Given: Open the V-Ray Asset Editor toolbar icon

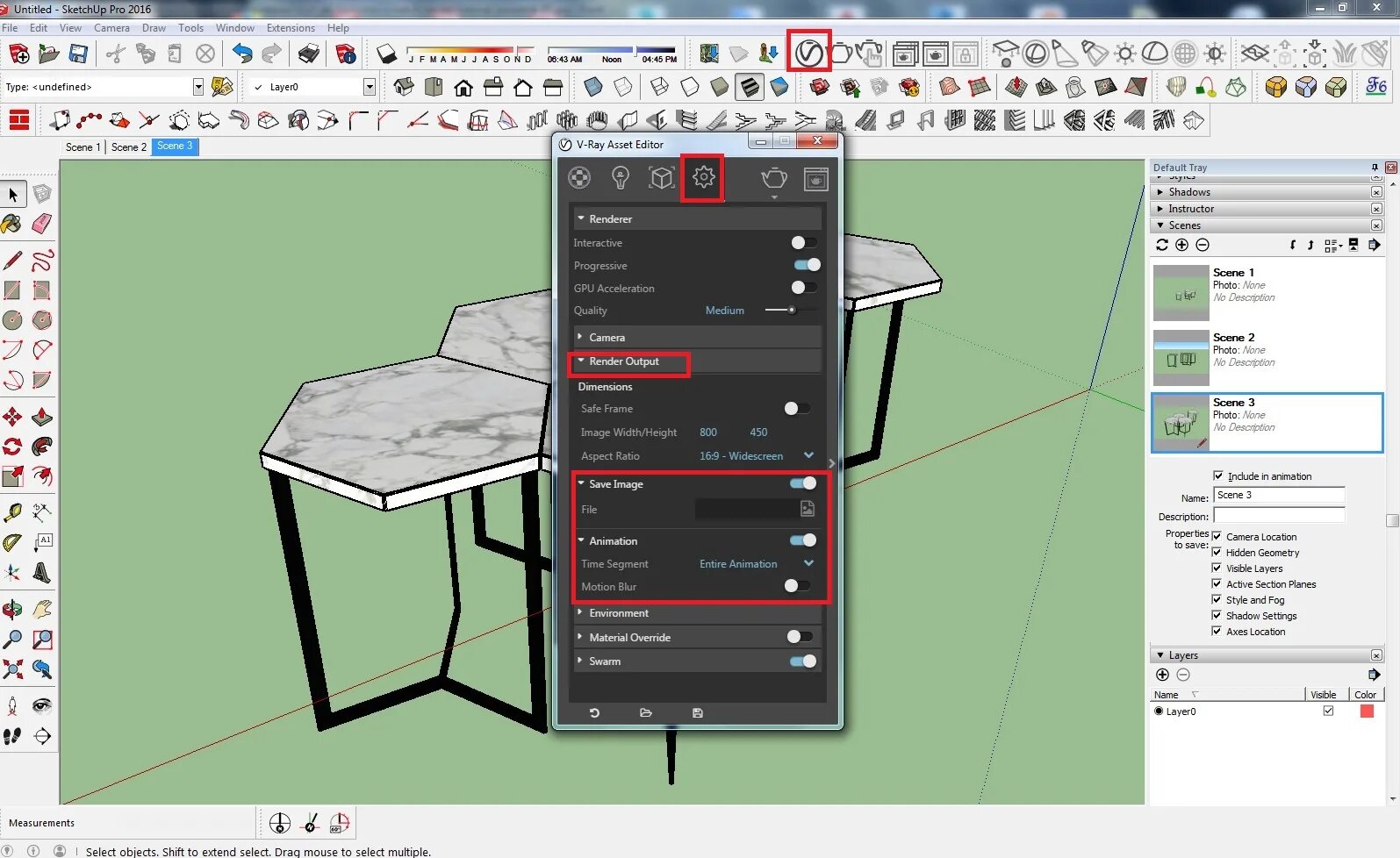Looking at the screenshot, I should tap(808, 53).
